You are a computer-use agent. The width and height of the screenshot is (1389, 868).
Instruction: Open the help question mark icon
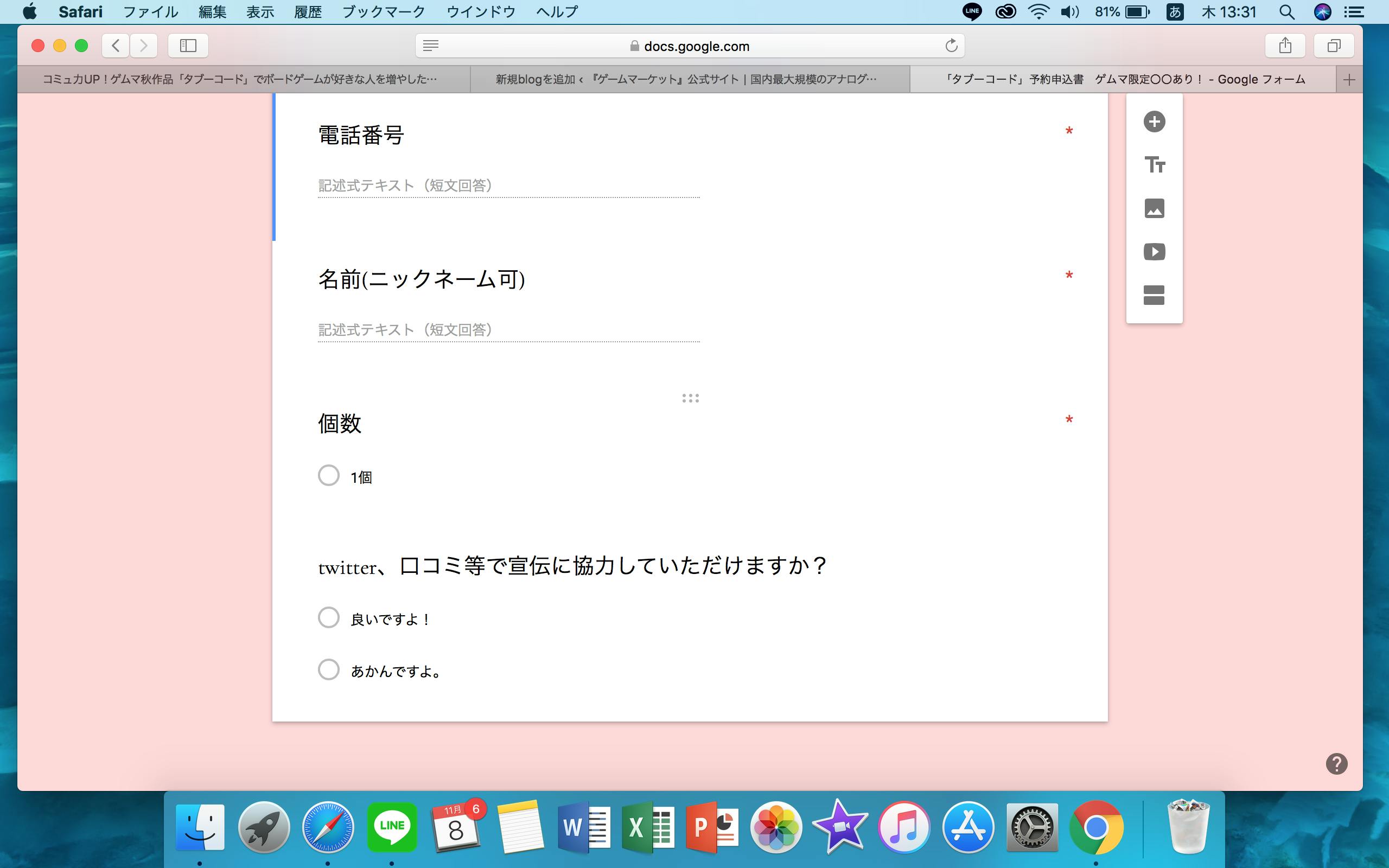point(1336,763)
